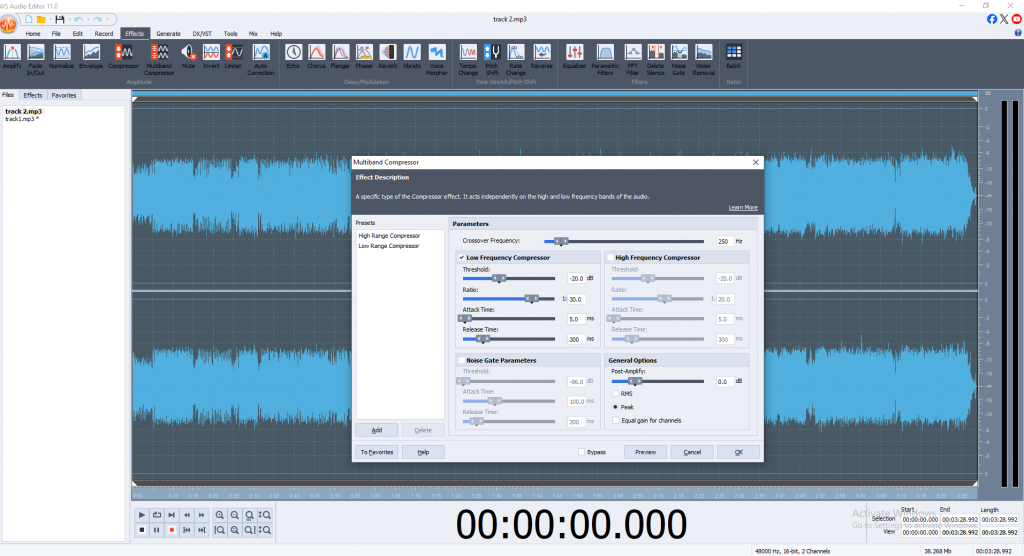The height and width of the screenshot is (556, 1024).
Task: Click the Post-Amplify dB value field
Action: [725, 381]
